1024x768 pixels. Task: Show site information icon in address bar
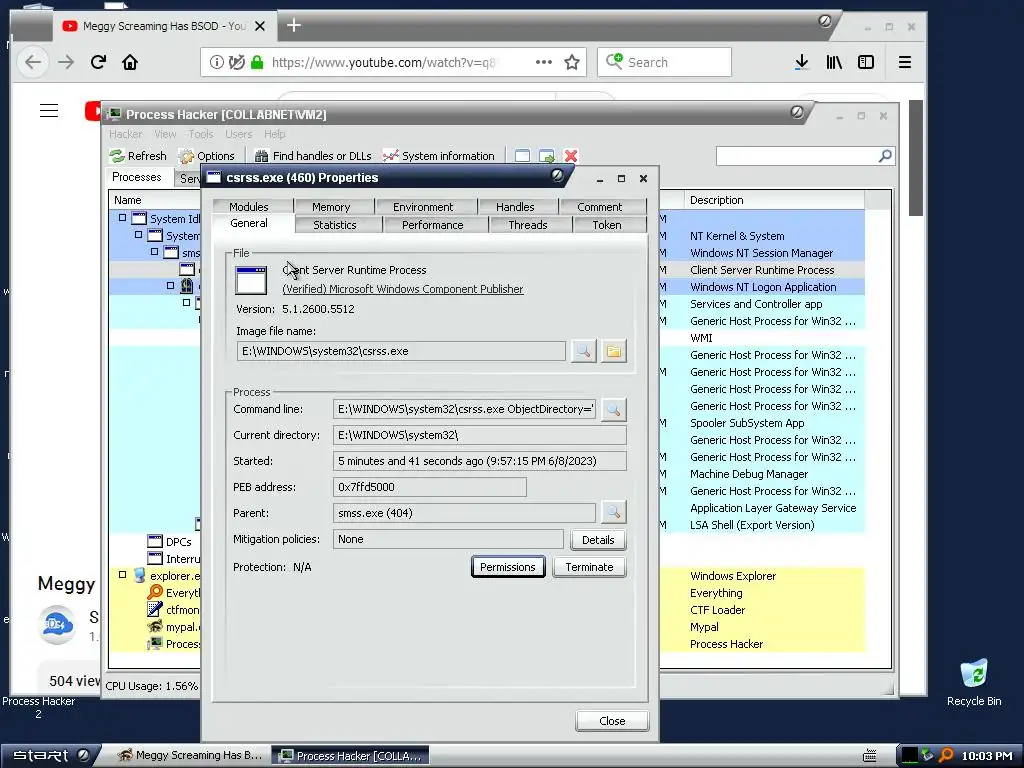tap(216, 63)
